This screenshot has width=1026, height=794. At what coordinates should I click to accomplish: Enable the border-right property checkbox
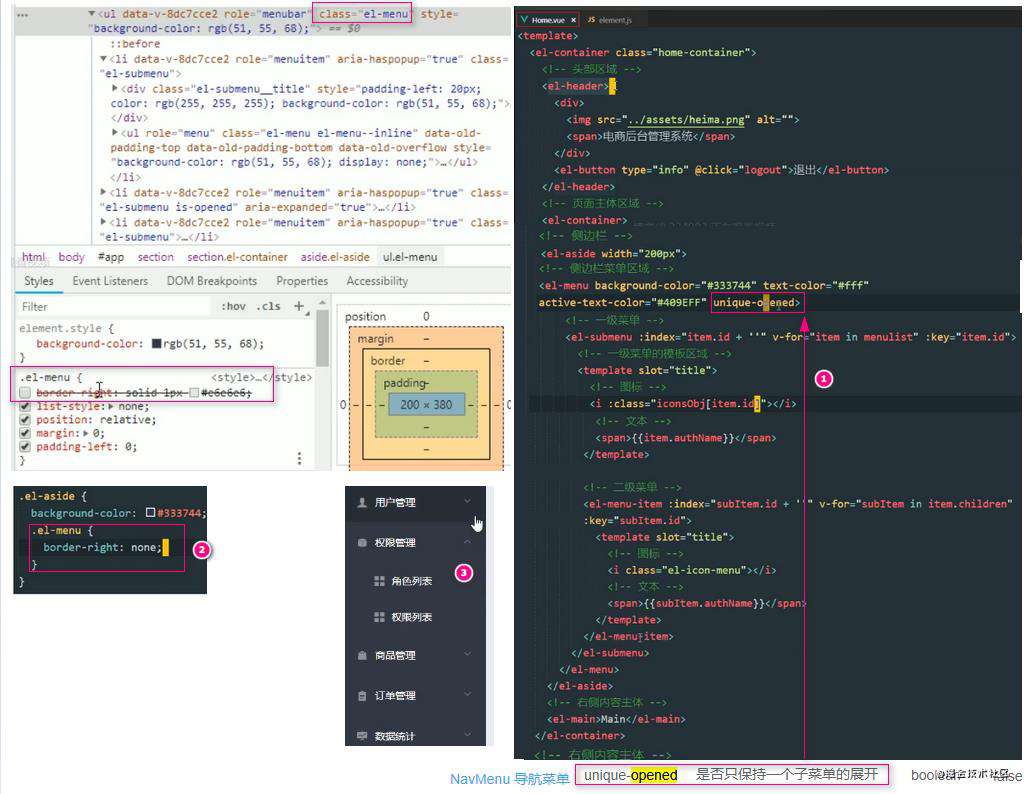(25, 392)
